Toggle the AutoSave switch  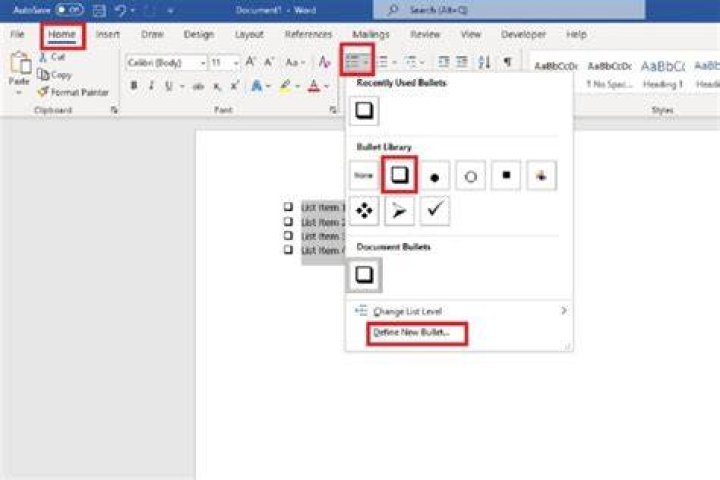pyautogui.click(x=69, y=10)
